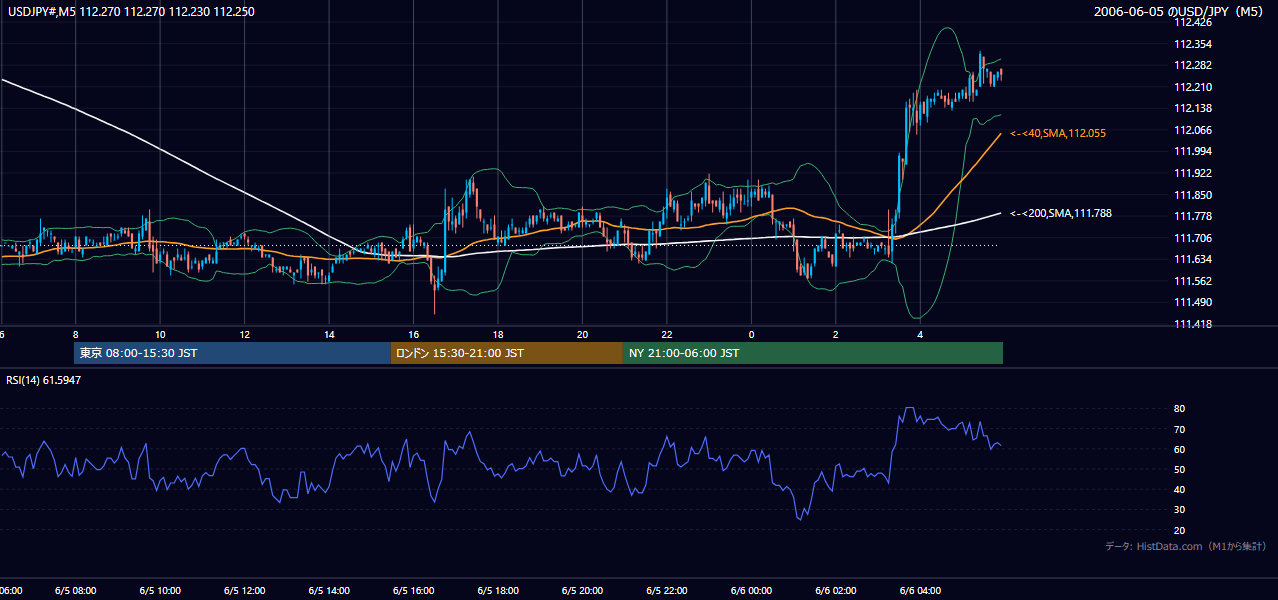This screenshot has width=1278, height=600.
Task: Click price axis value 111.994
Action: [x=1192, y=151]
